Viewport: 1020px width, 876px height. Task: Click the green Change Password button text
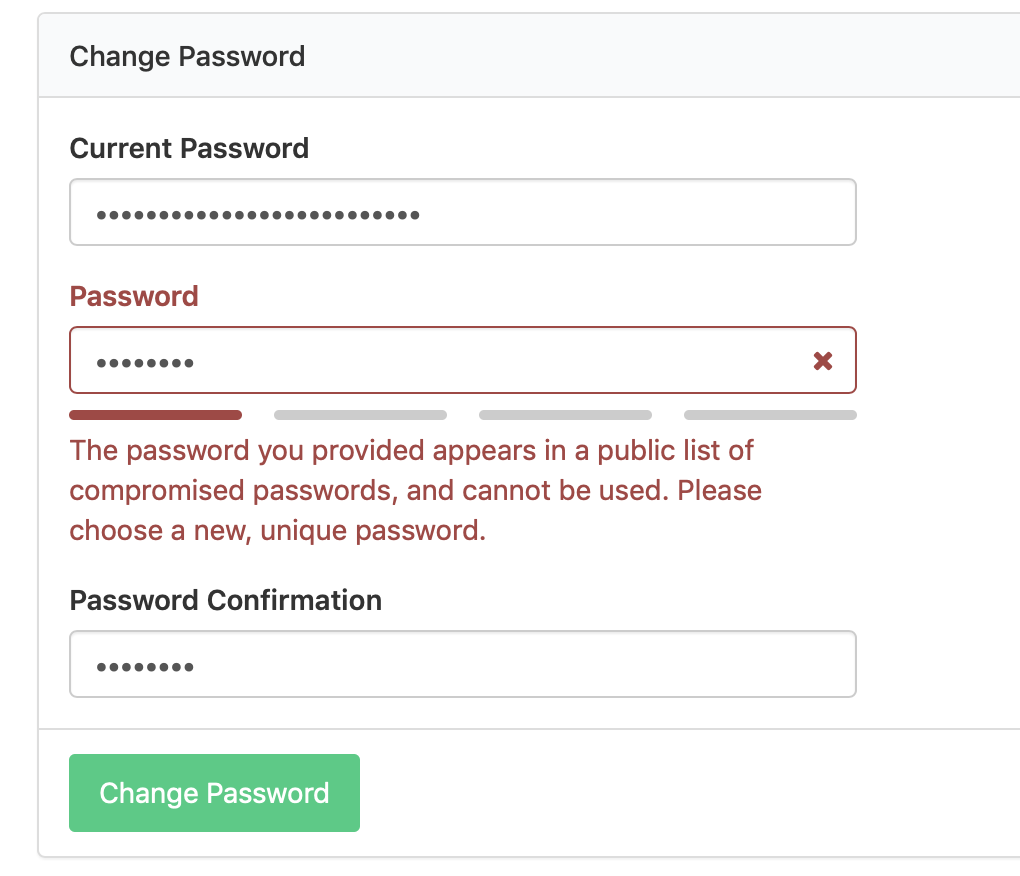[213, 792]
